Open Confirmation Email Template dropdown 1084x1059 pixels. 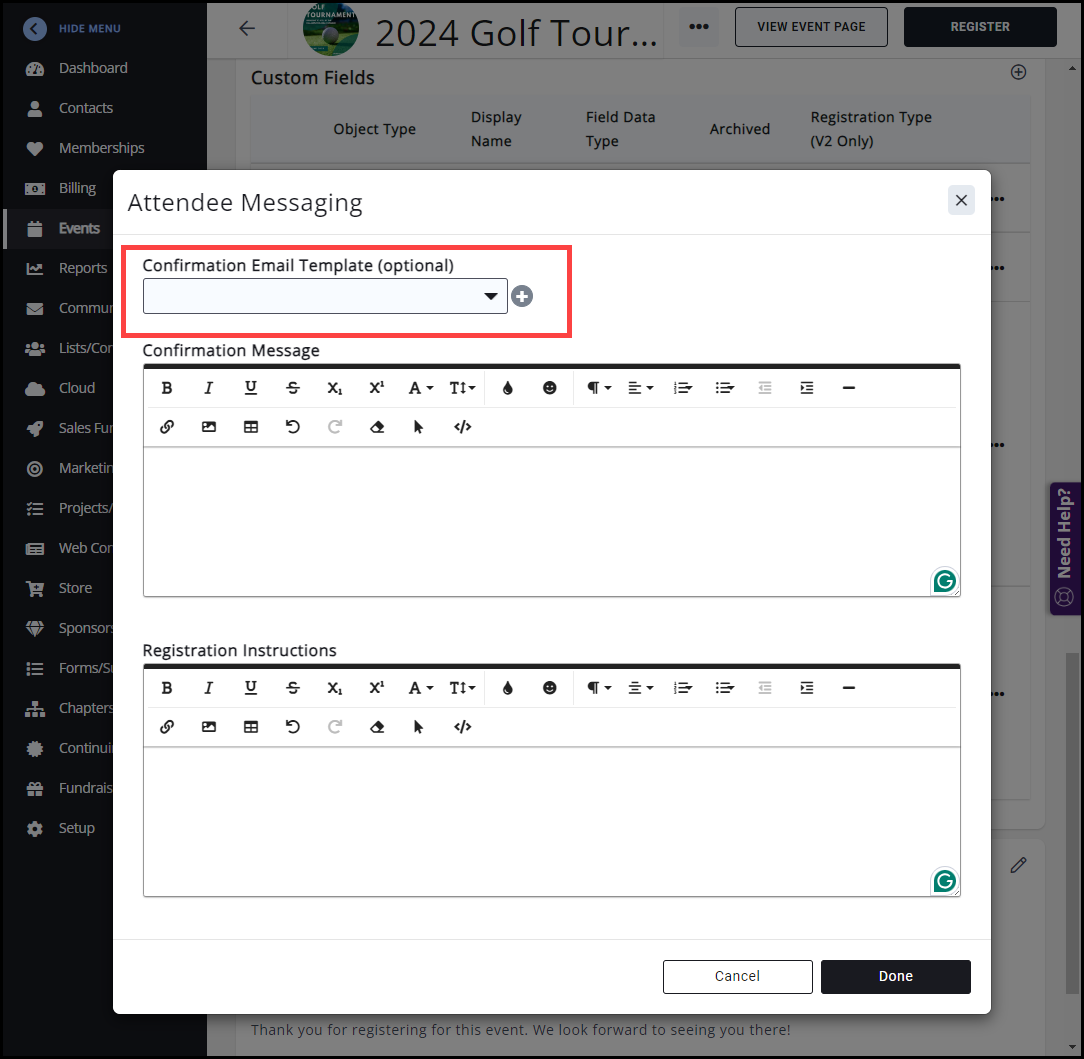coord(325,296)
